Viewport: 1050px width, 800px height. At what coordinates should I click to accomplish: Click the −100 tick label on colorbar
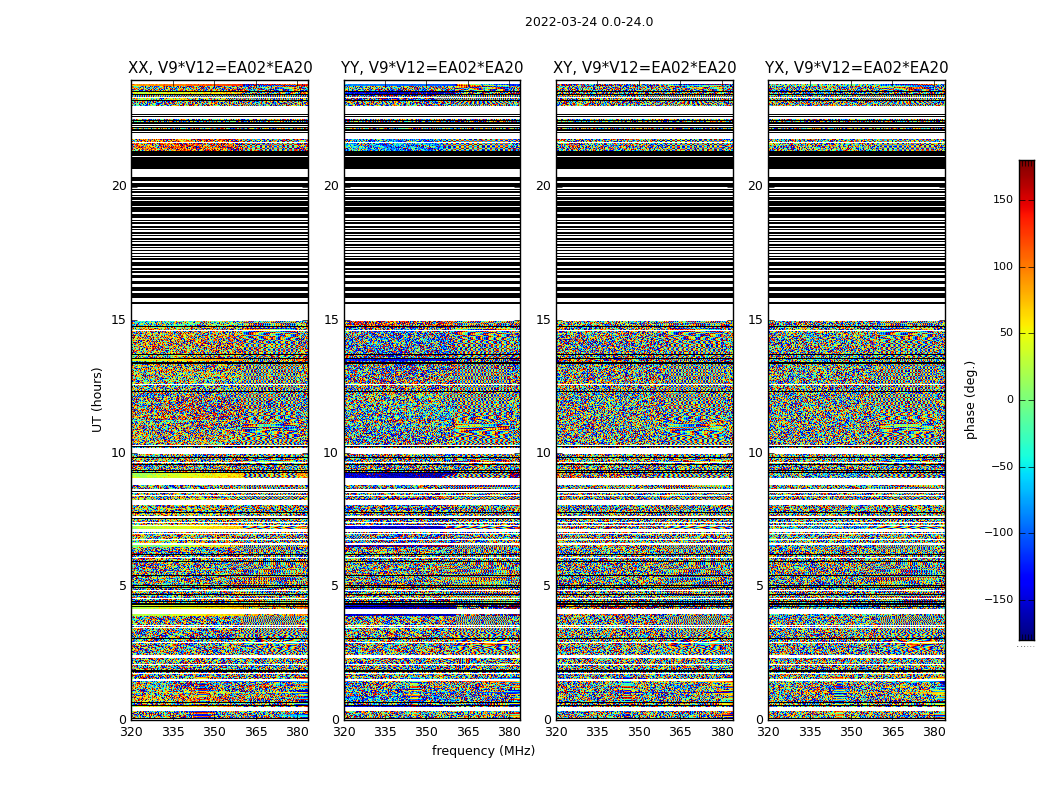click(999, 533)
